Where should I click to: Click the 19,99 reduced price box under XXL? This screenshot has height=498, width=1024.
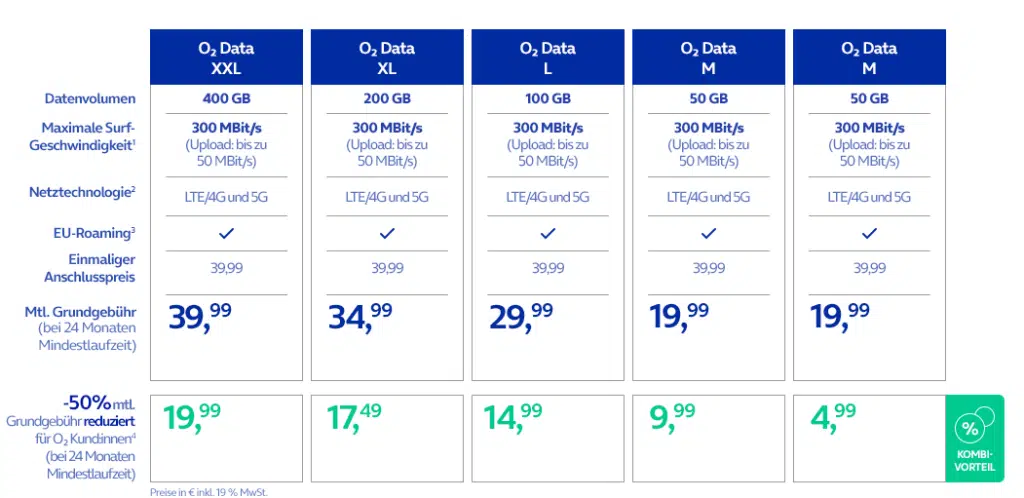(x=226, y=438)
